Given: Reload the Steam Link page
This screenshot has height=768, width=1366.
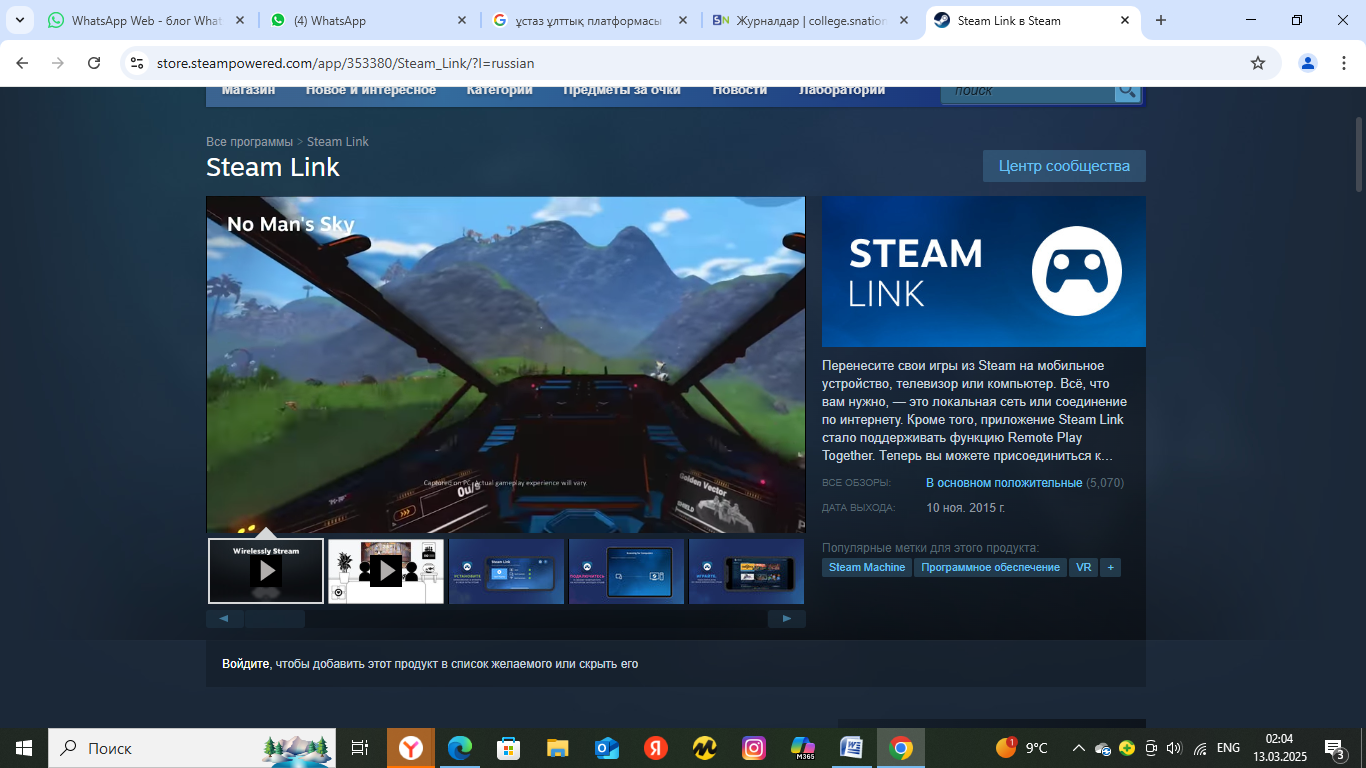Looking at the screenshot, I should click(x=94, y=63).
